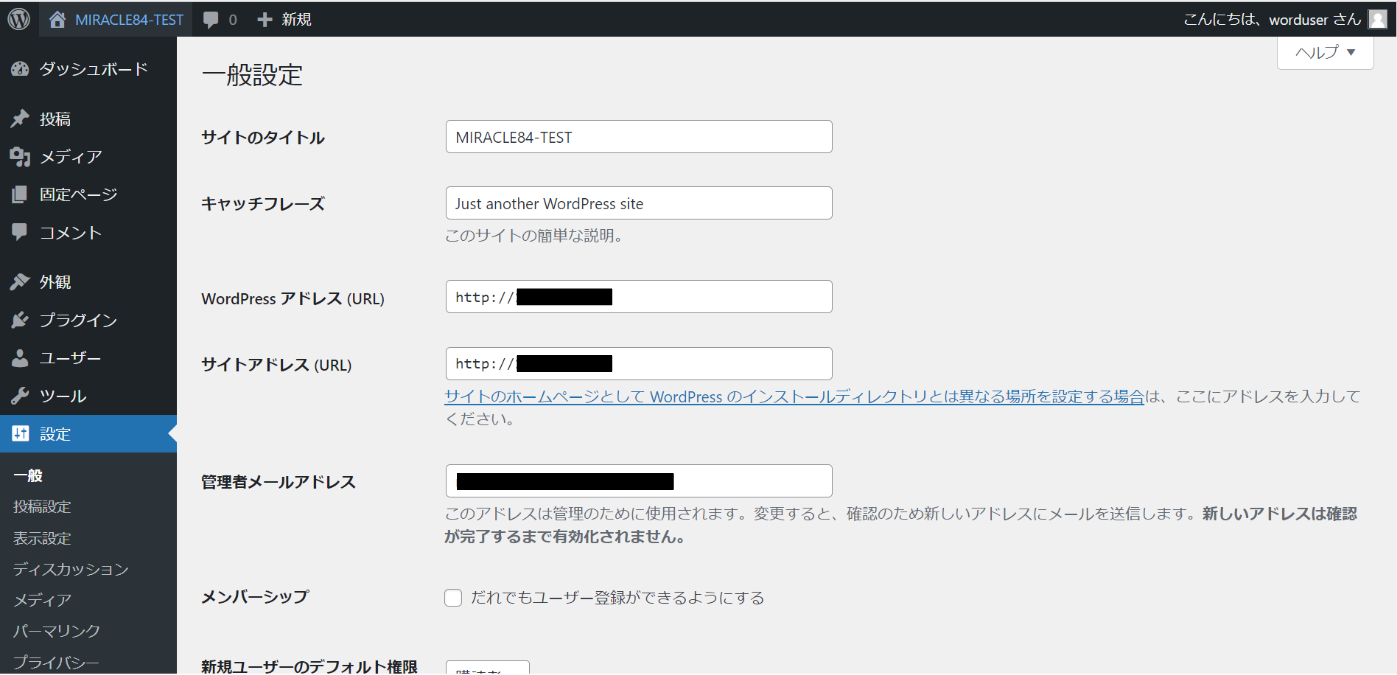
Task: Click the このサイトの簡単な説明。 text
Action: coord(534,237)
